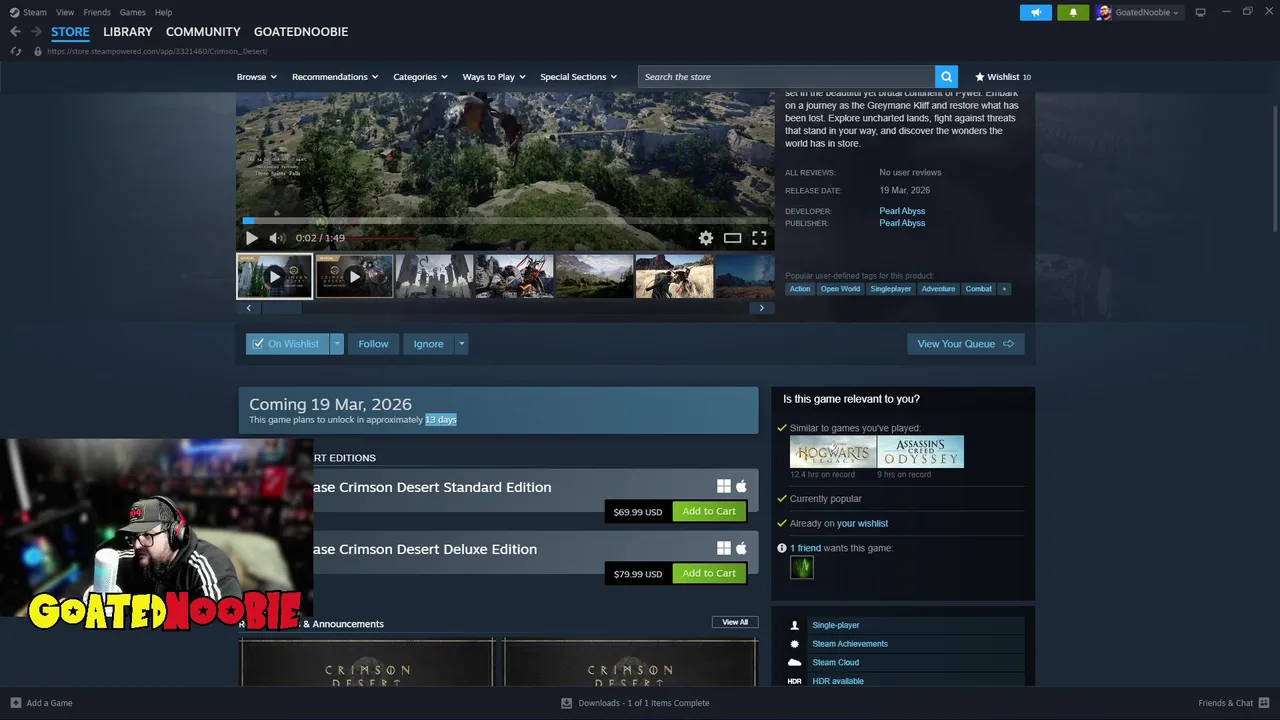Screen dimensions: 1280x720
Task: Expand the Ways to Play menu
Action: [x=494, y=77]
